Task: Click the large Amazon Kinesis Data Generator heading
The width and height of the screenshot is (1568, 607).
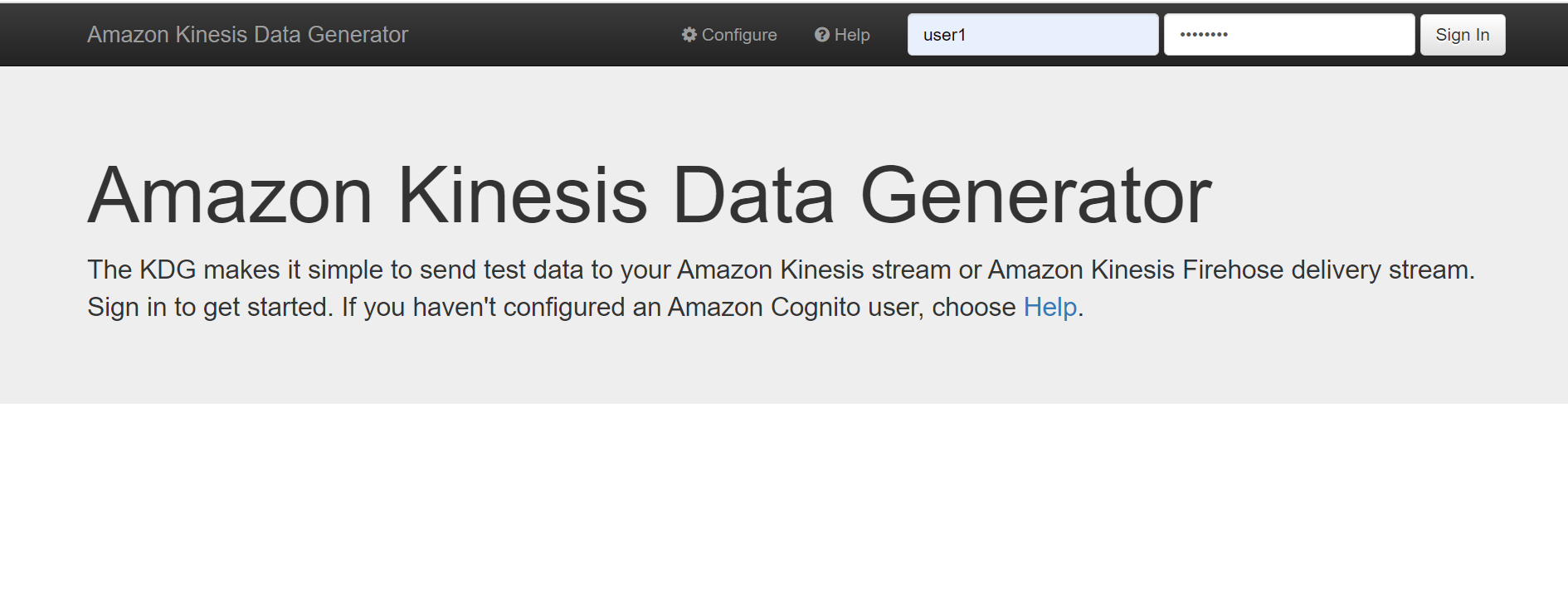Action: [649, 197]
